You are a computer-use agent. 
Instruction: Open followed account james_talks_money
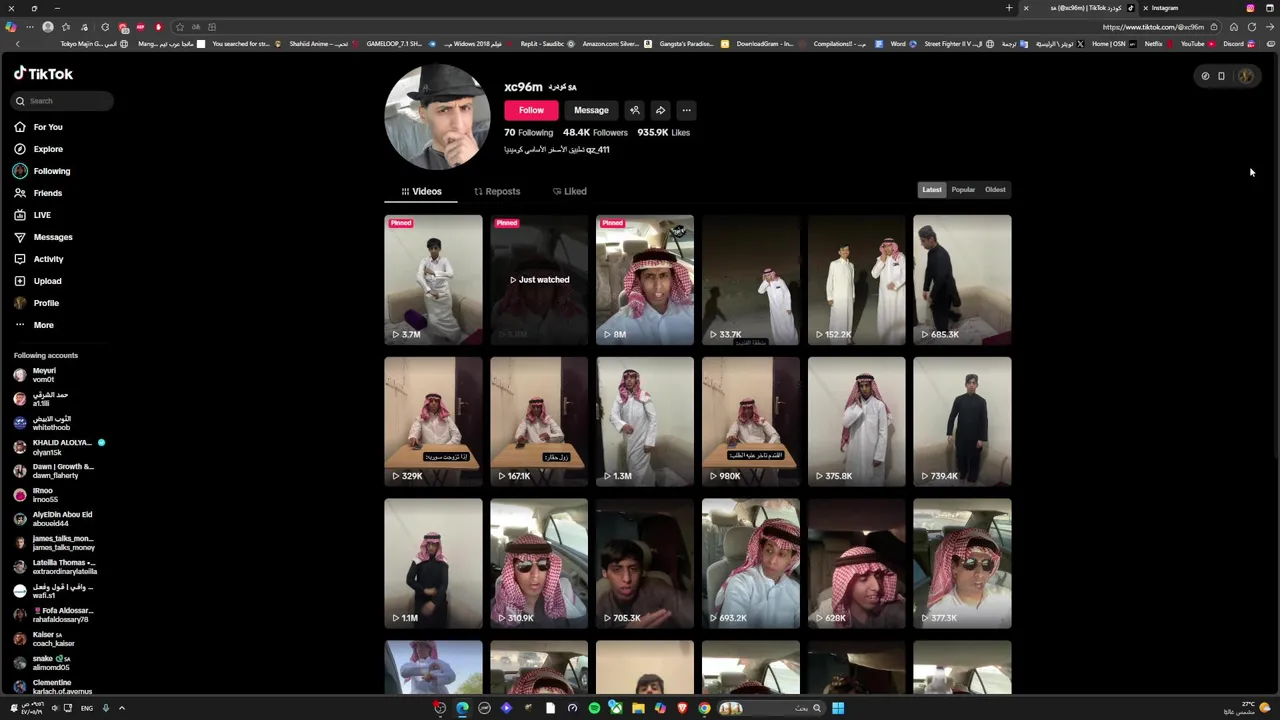point(53,543)
